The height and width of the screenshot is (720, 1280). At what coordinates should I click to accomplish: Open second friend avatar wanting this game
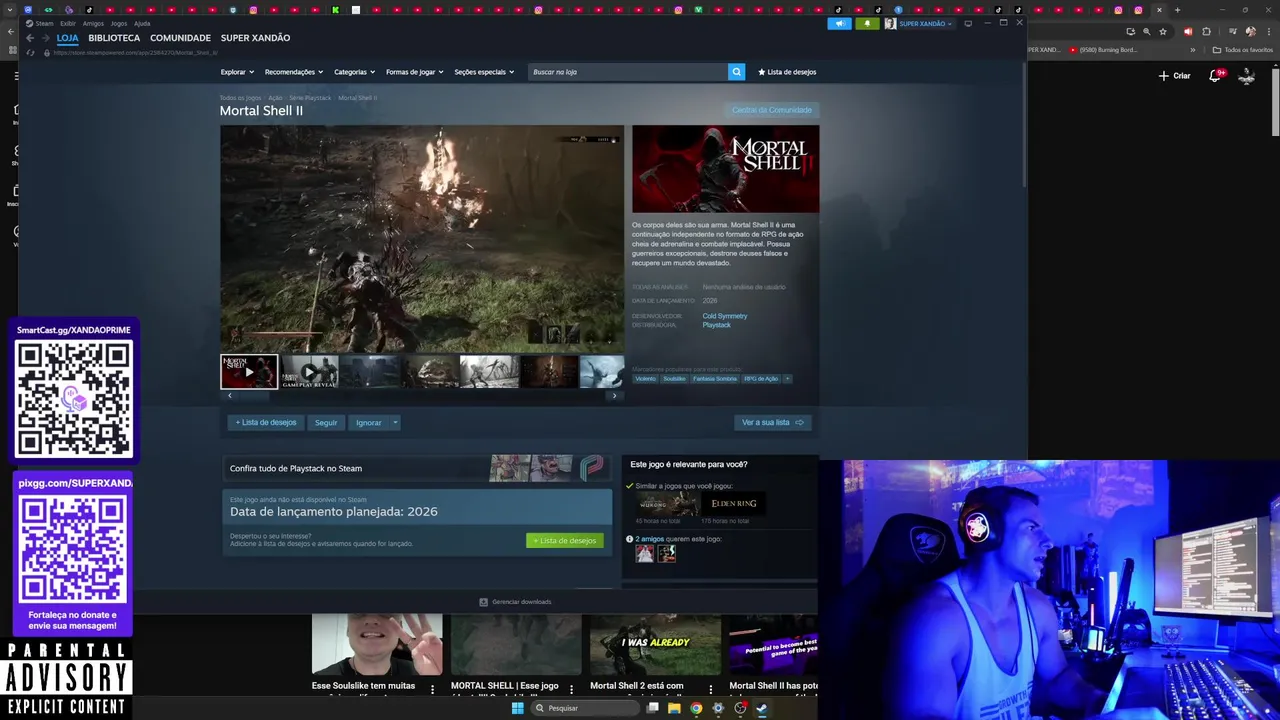[x=667, y=553]
